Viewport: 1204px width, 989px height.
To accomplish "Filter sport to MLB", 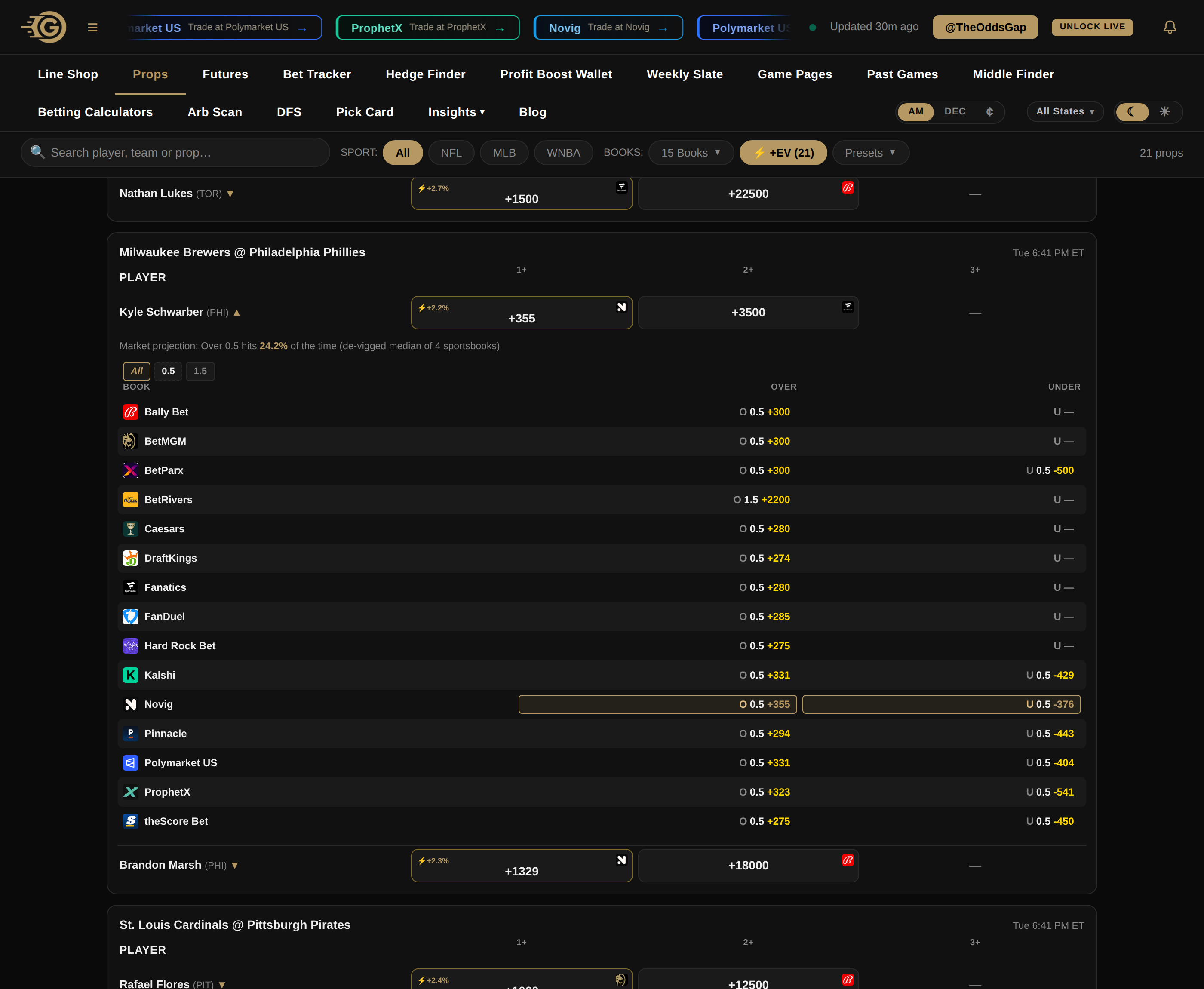I will (504, 153).
